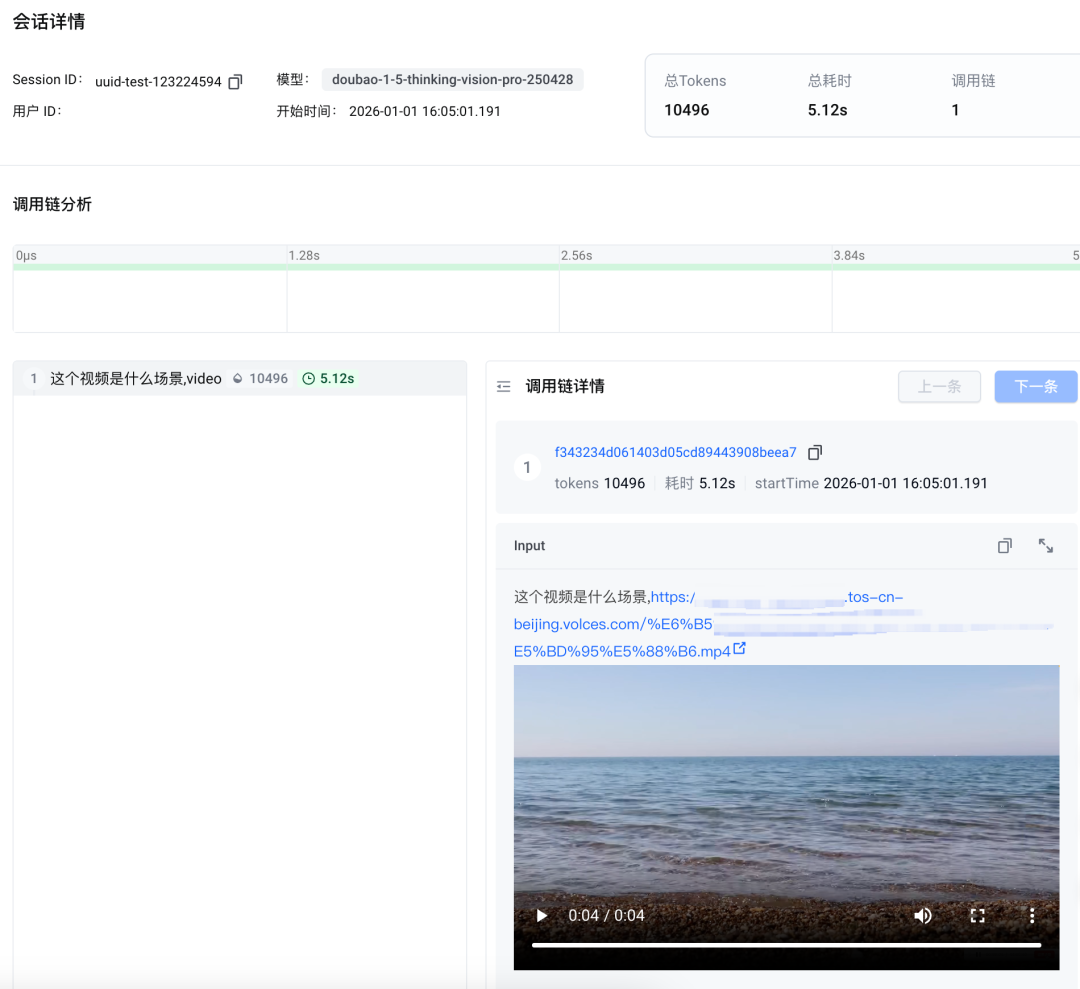Open the trace ID link f343234d061403d05cd89443908beea7

coord(675,452)
